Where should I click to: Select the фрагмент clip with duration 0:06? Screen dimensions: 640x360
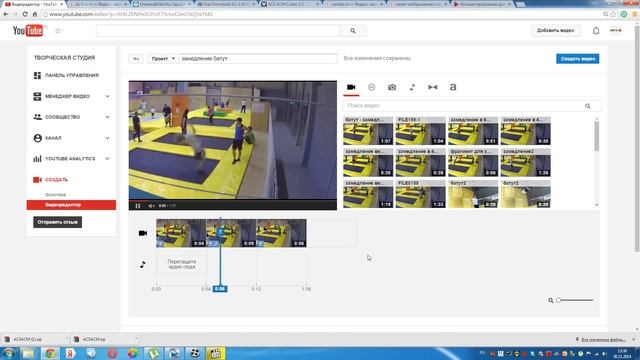[x=473, y=162]
